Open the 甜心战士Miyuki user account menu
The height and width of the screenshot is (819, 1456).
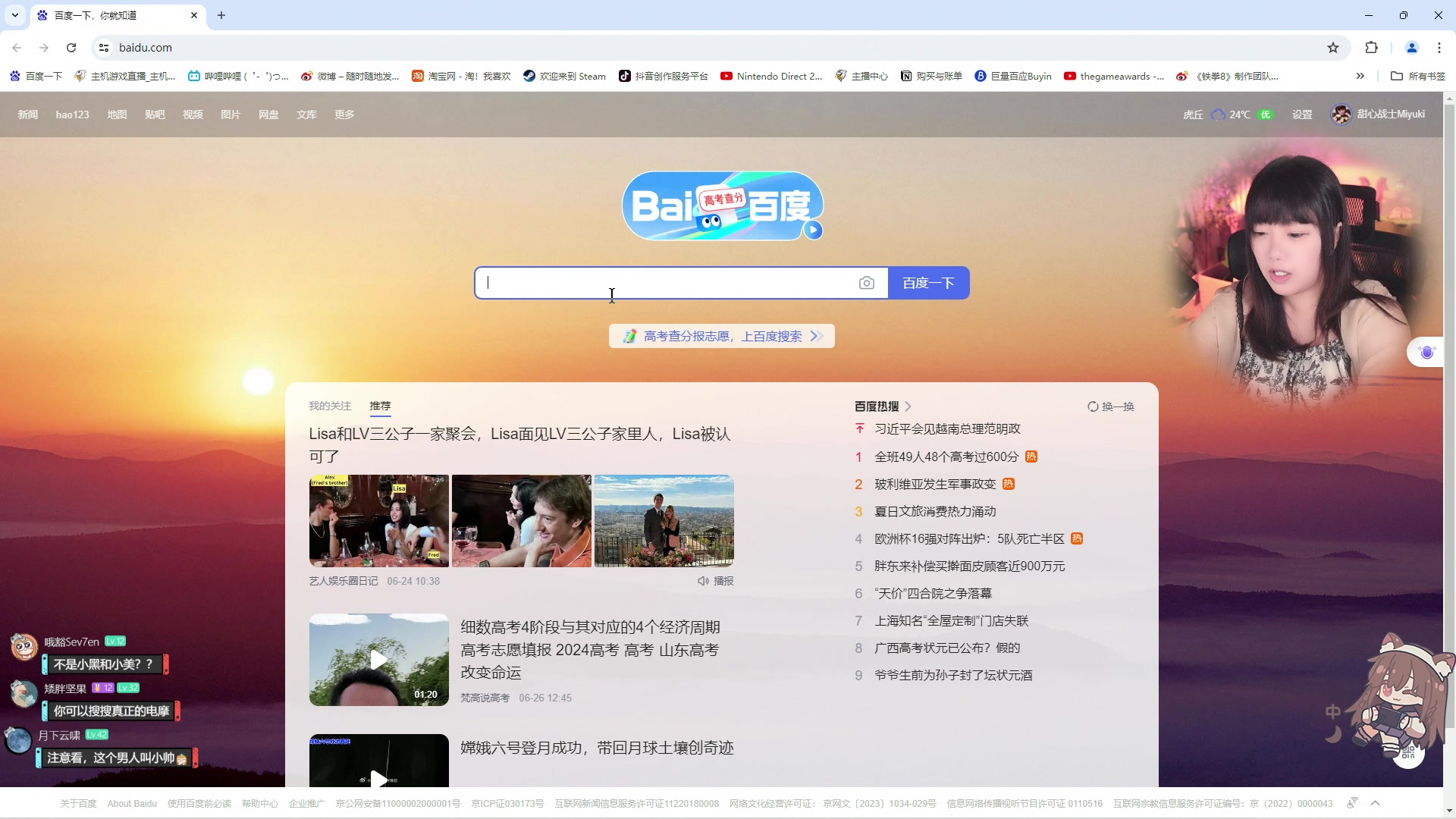click(1379, 115)
